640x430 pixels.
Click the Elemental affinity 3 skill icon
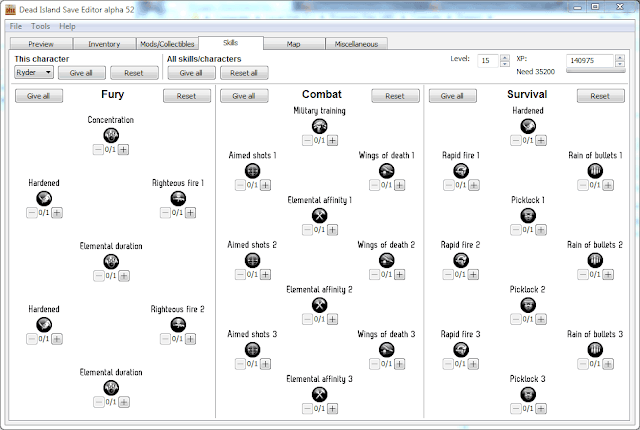pos(319,394)
